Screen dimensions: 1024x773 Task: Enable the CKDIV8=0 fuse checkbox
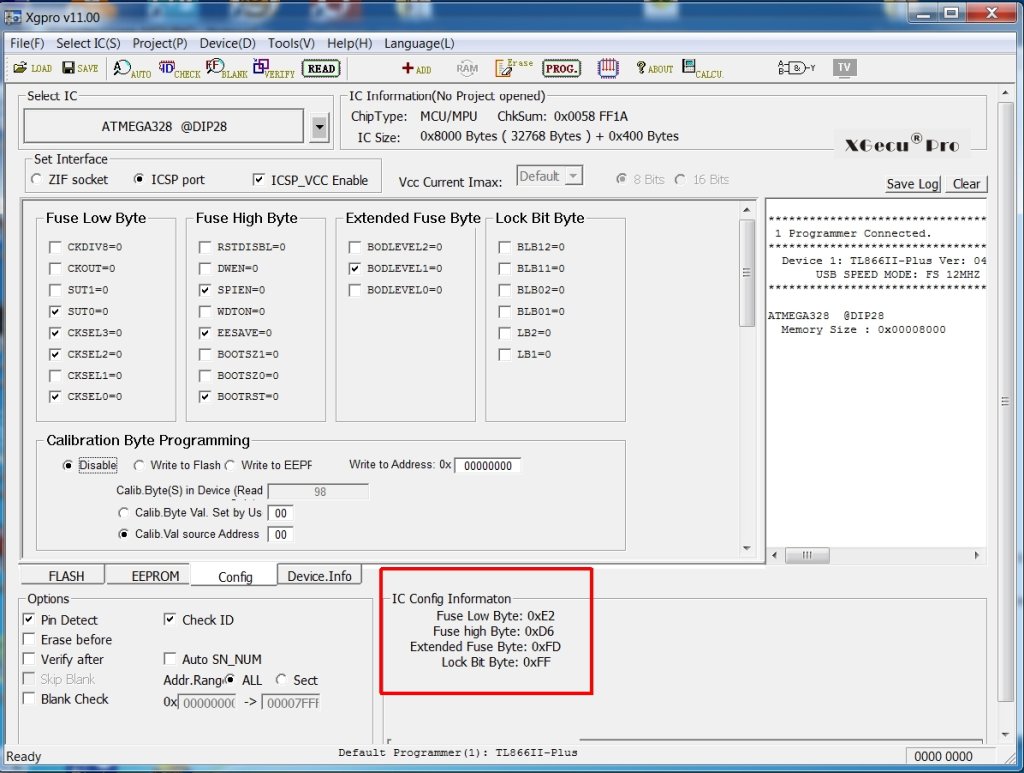coord(55,247)
